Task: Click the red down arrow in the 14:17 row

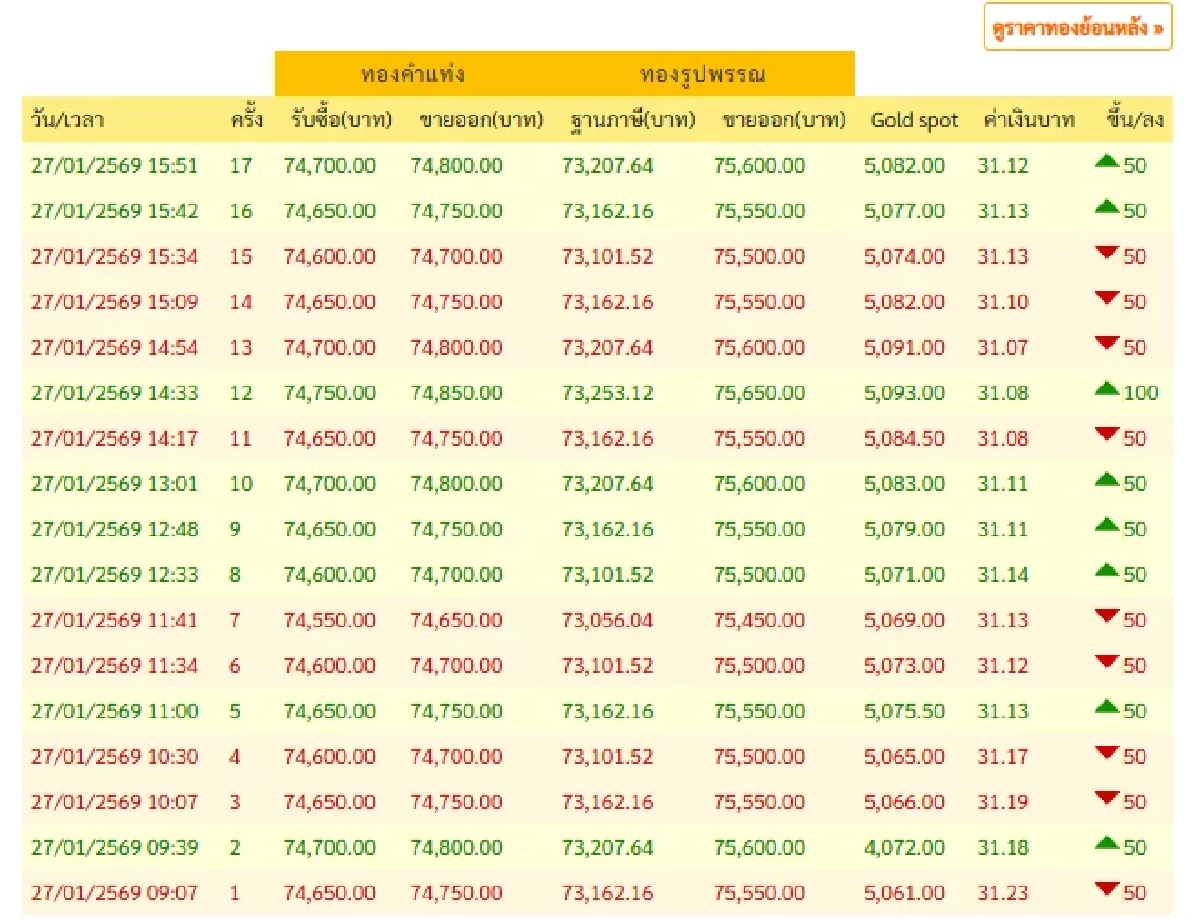Action: pos(1107,435)
